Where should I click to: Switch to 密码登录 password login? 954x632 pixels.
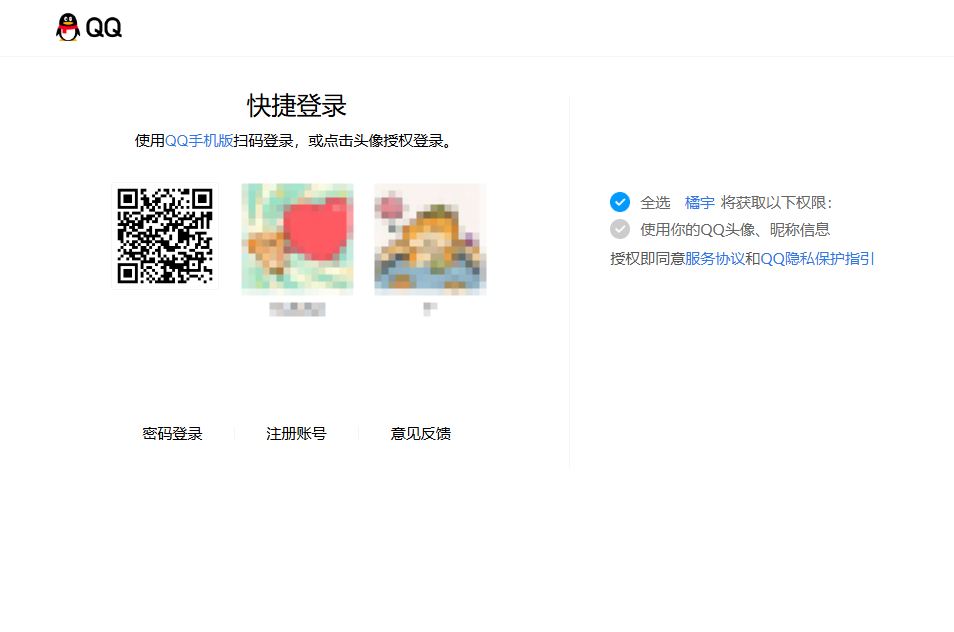click(x=171, y=433)
